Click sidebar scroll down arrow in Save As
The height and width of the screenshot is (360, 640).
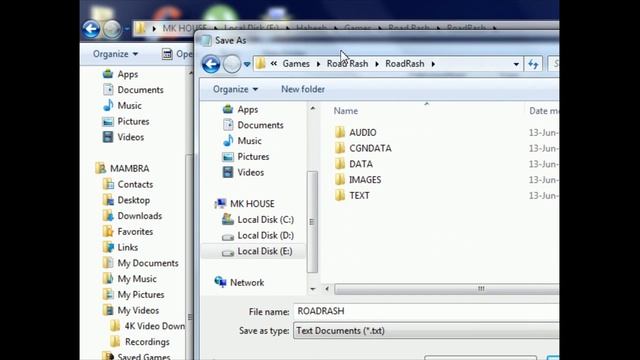click(313, 289)
